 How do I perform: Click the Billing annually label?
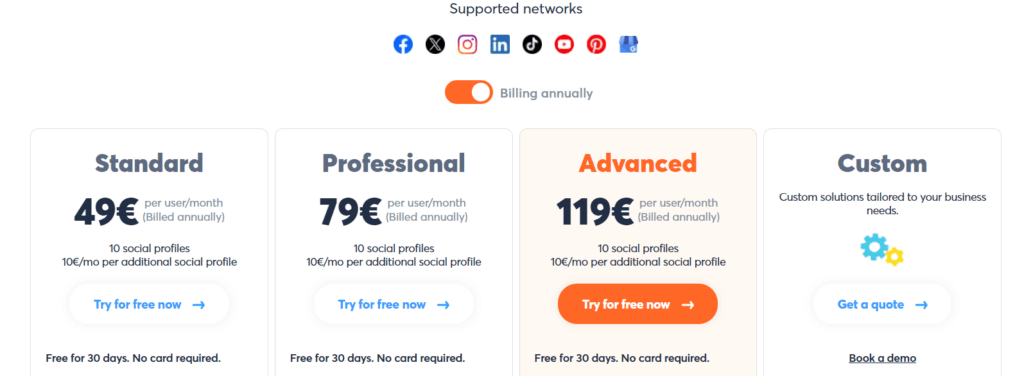[x=547, y=93]
